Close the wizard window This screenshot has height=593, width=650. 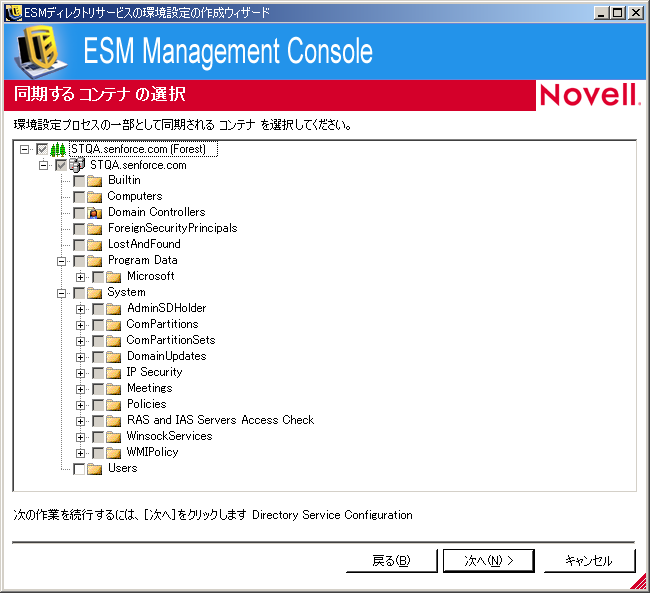tap(635, 13)
